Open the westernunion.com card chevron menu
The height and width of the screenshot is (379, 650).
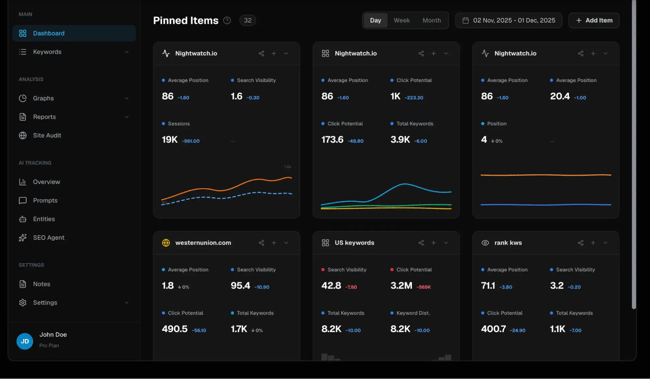[x=286, y=243]
